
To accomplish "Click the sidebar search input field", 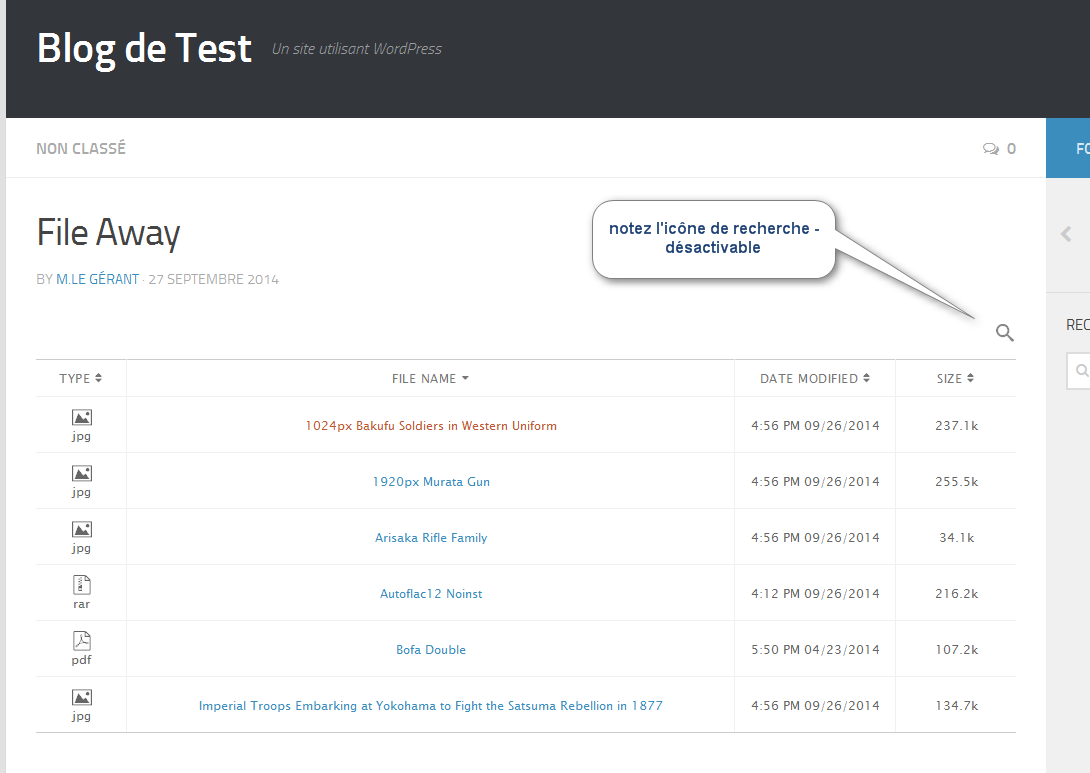I will (x=1078, y=371).
